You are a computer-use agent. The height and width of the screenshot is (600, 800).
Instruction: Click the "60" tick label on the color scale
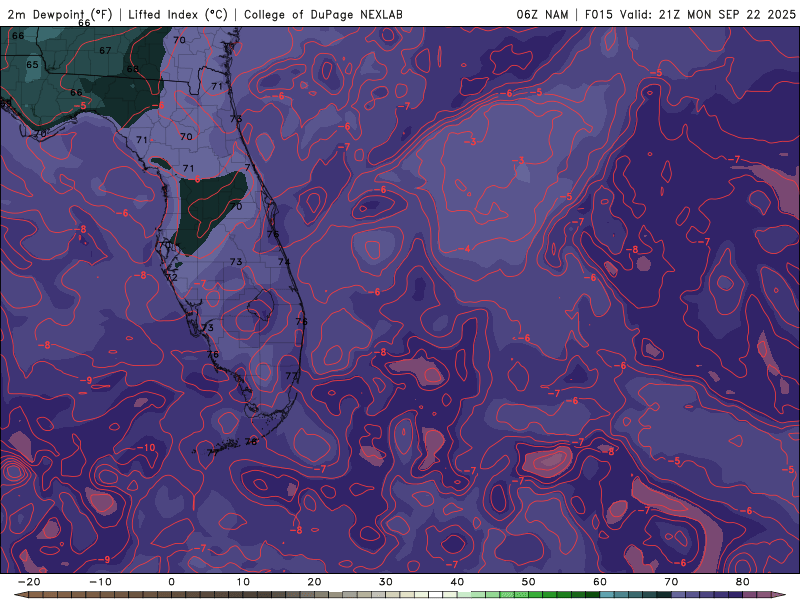coord(600,582)
